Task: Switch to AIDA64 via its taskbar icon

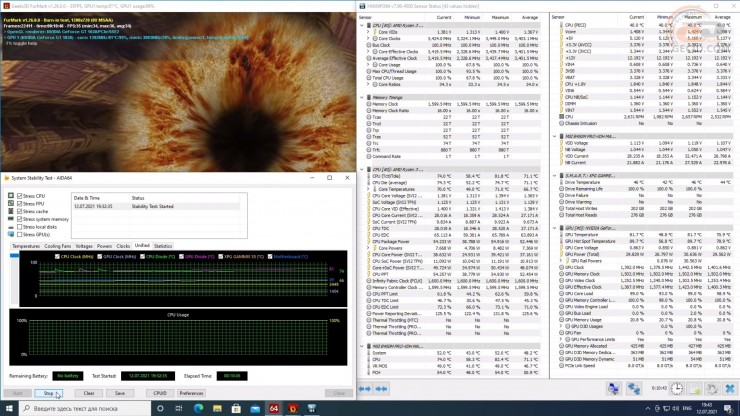Action: coord(274,408)
